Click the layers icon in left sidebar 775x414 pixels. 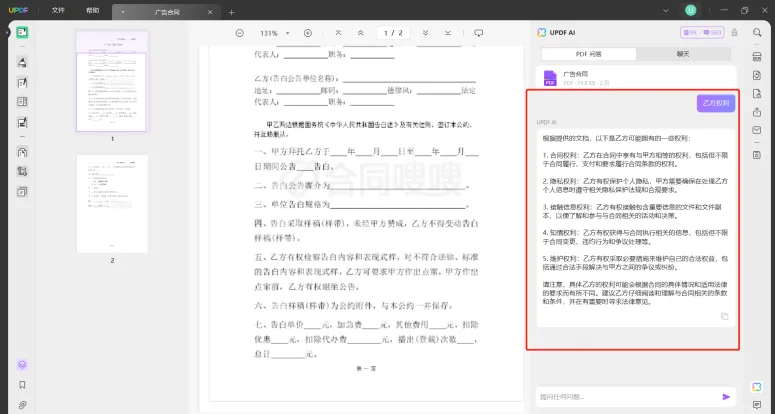pyautogui.click(x=21, y=365)
